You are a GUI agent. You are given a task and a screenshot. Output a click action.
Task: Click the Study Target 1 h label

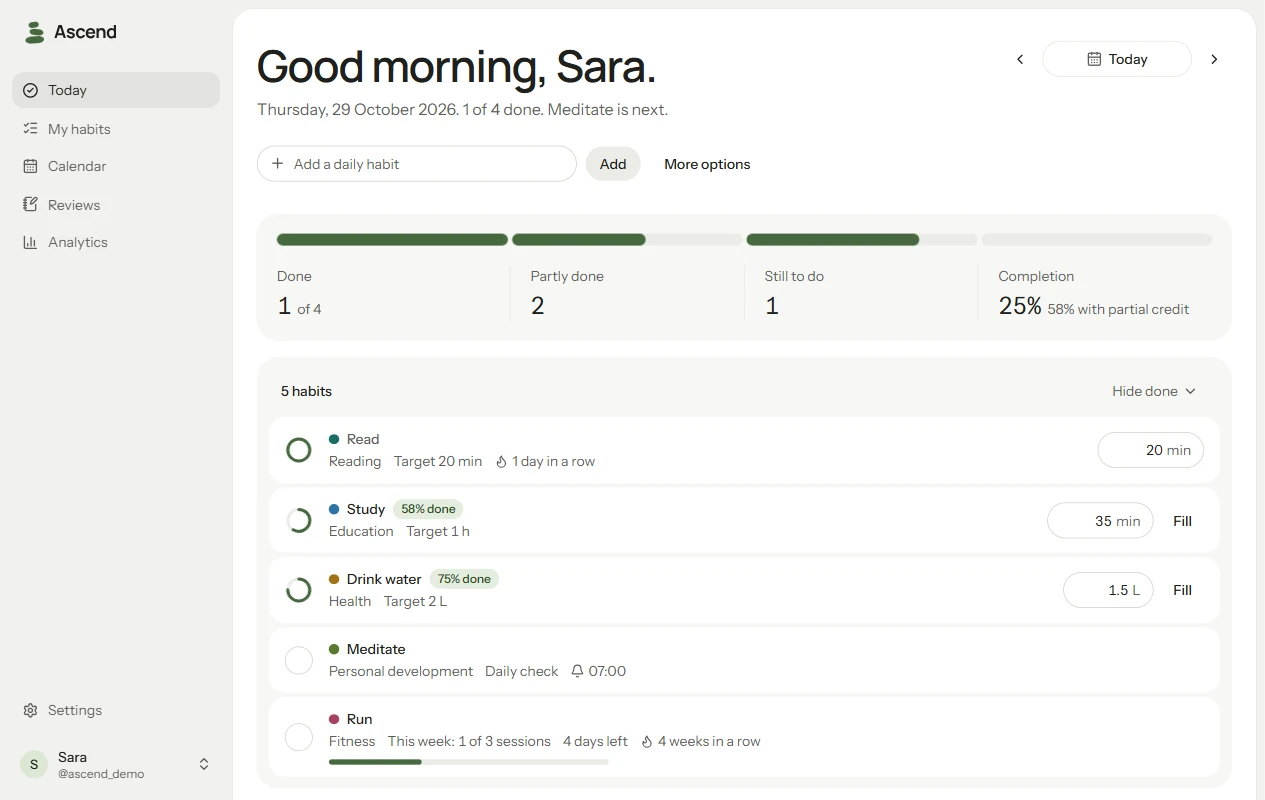(x=438, y=532)
